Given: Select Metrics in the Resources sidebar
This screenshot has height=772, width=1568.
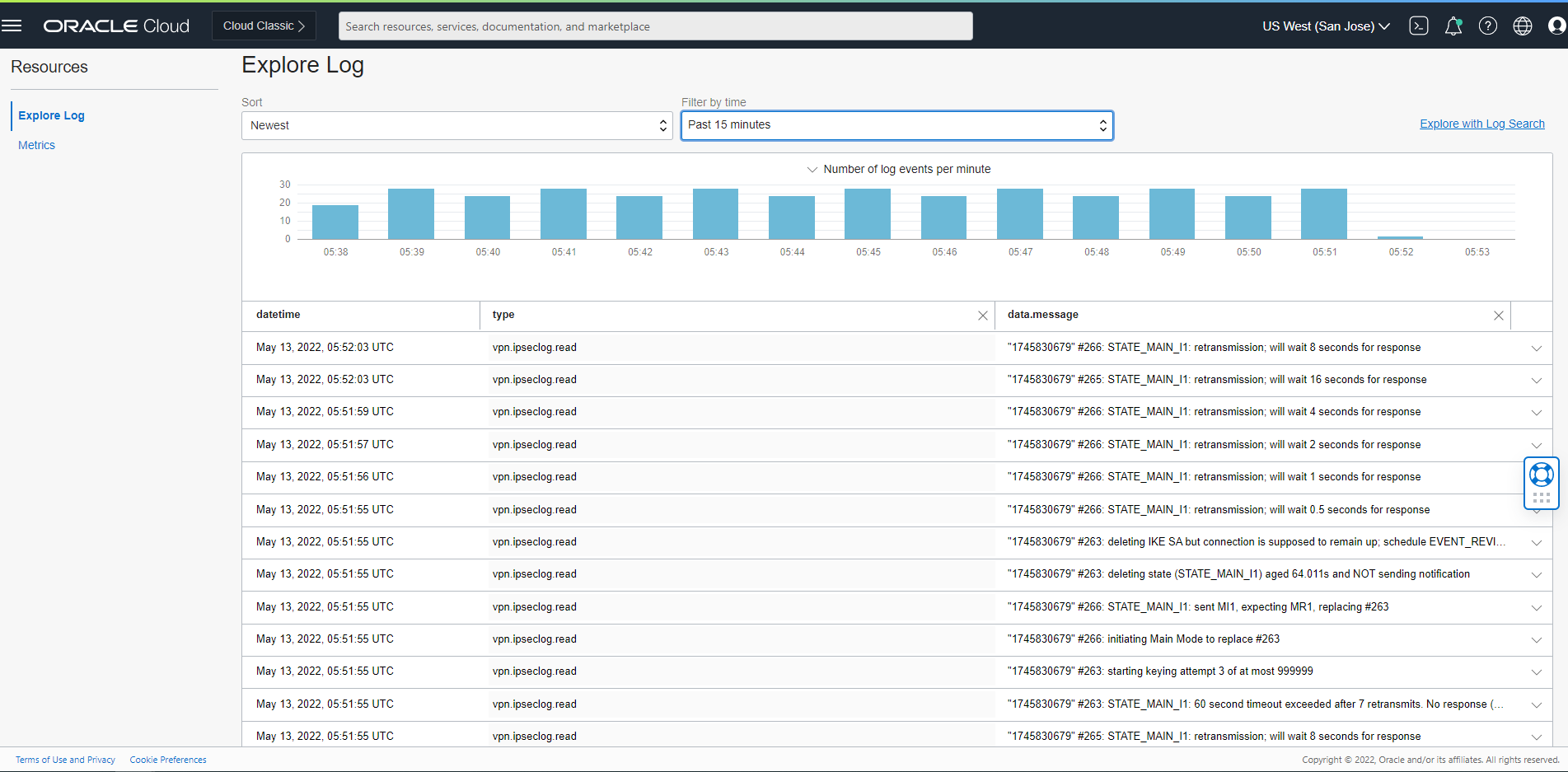Looking at the screenshot, I should coord(37,145).
